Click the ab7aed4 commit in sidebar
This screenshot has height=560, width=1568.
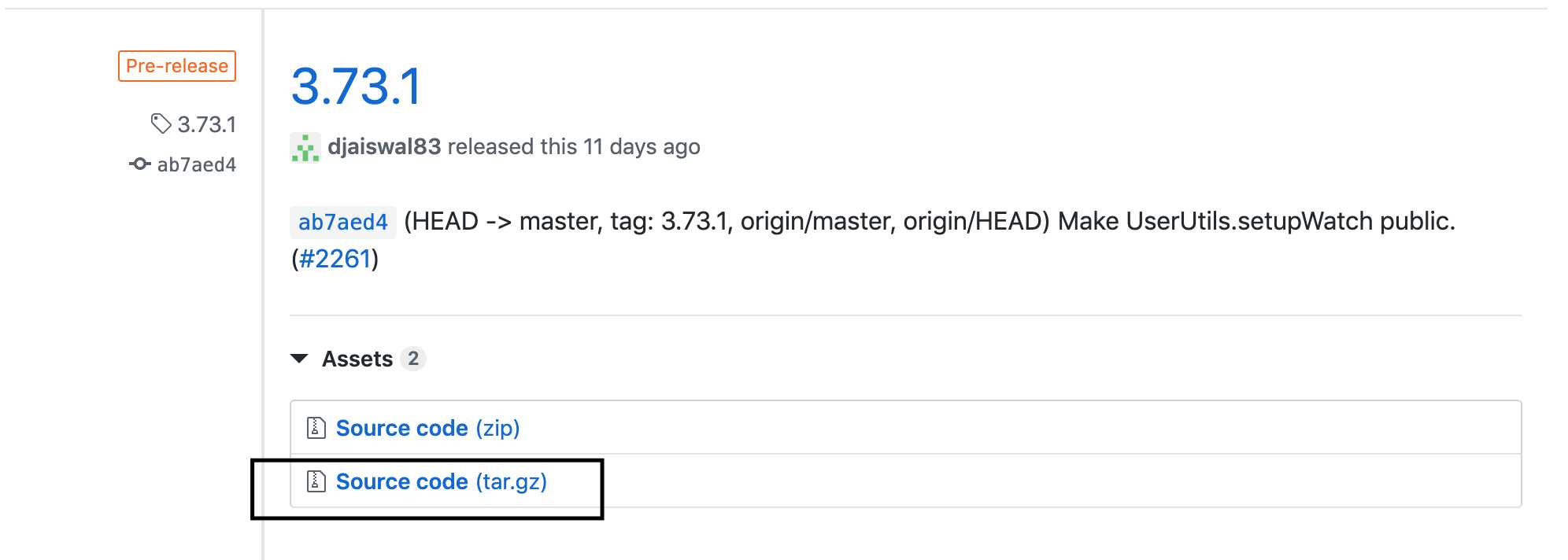point(197,164)
